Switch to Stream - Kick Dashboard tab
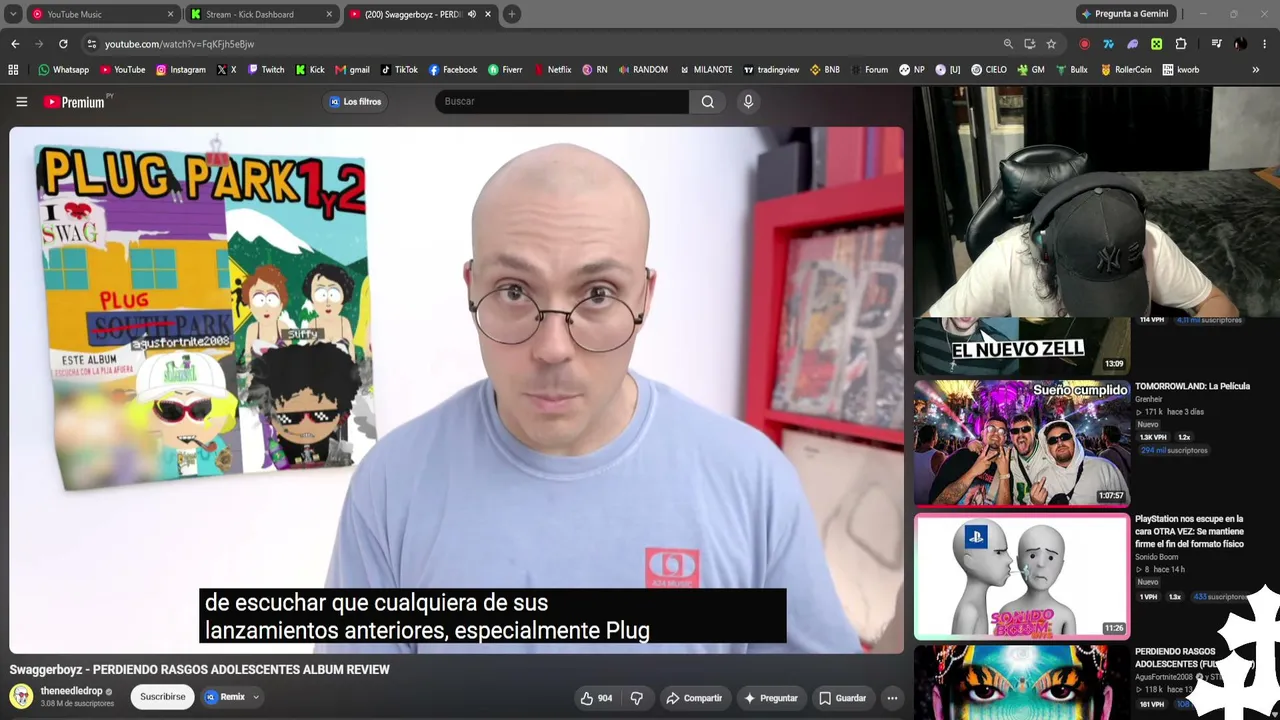1280x720 pixels. 262,14
